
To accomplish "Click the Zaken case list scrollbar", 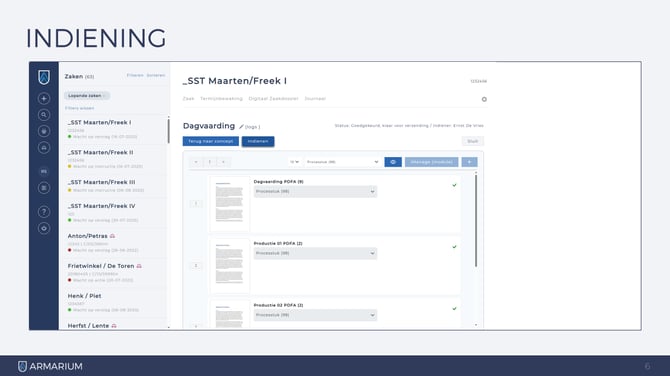I will click(x=168, y=131).
